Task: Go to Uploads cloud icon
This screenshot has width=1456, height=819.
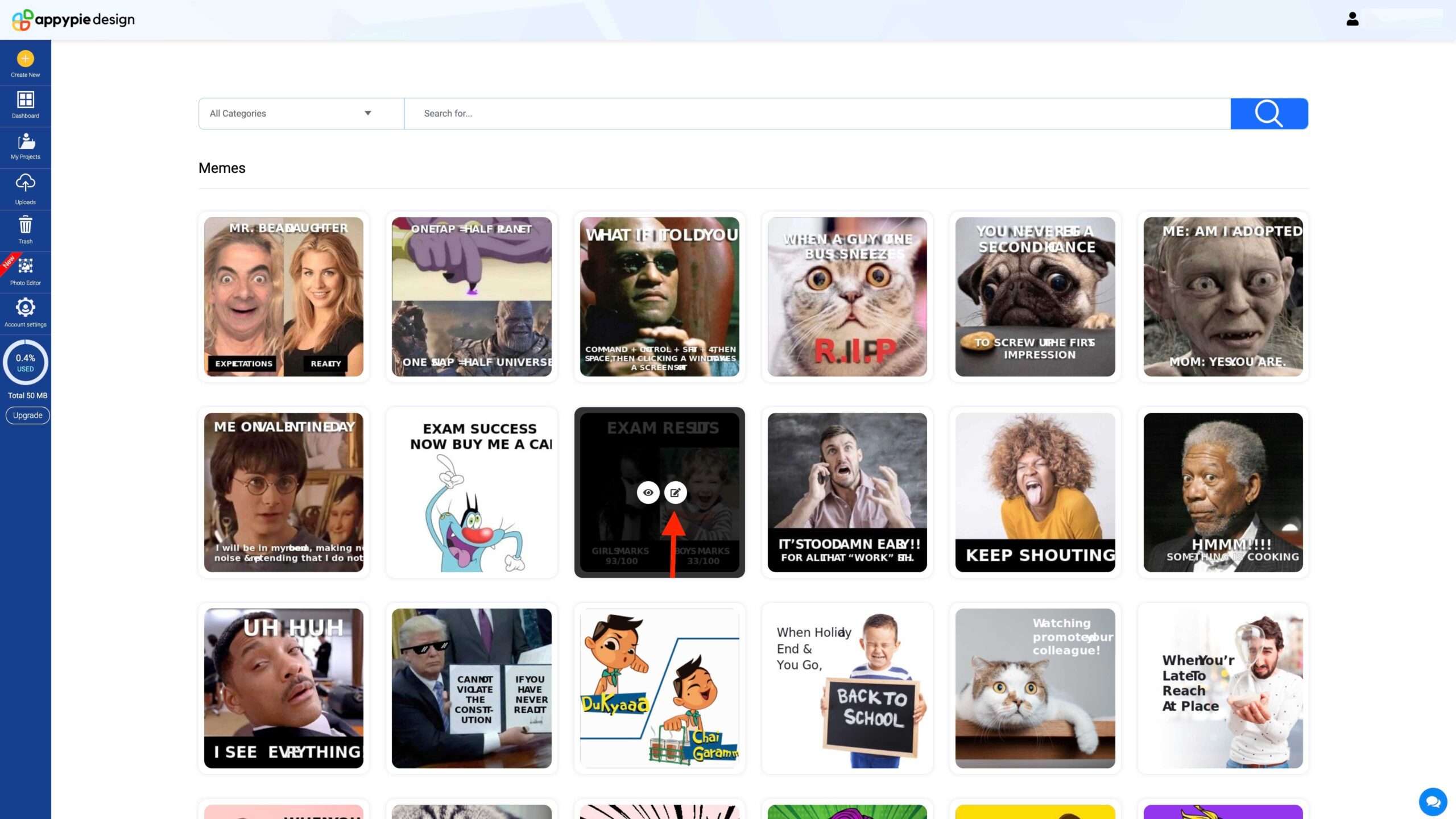Action: (25, 183)
